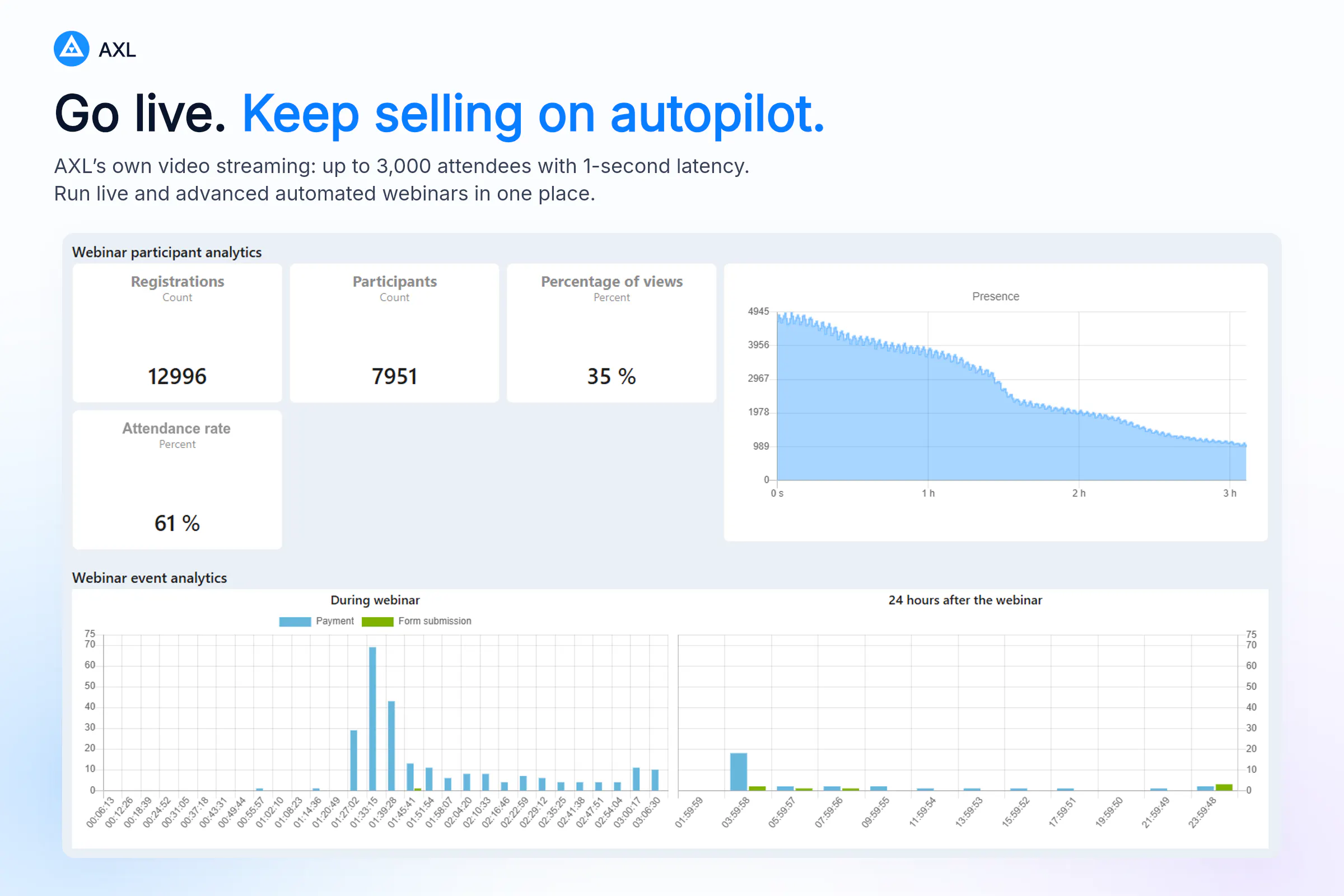Viewport: 1344px width, 896px height.
Task: Click the Percentage of views value 35 %
Action: pyautogui.click(x=612, y=376)
